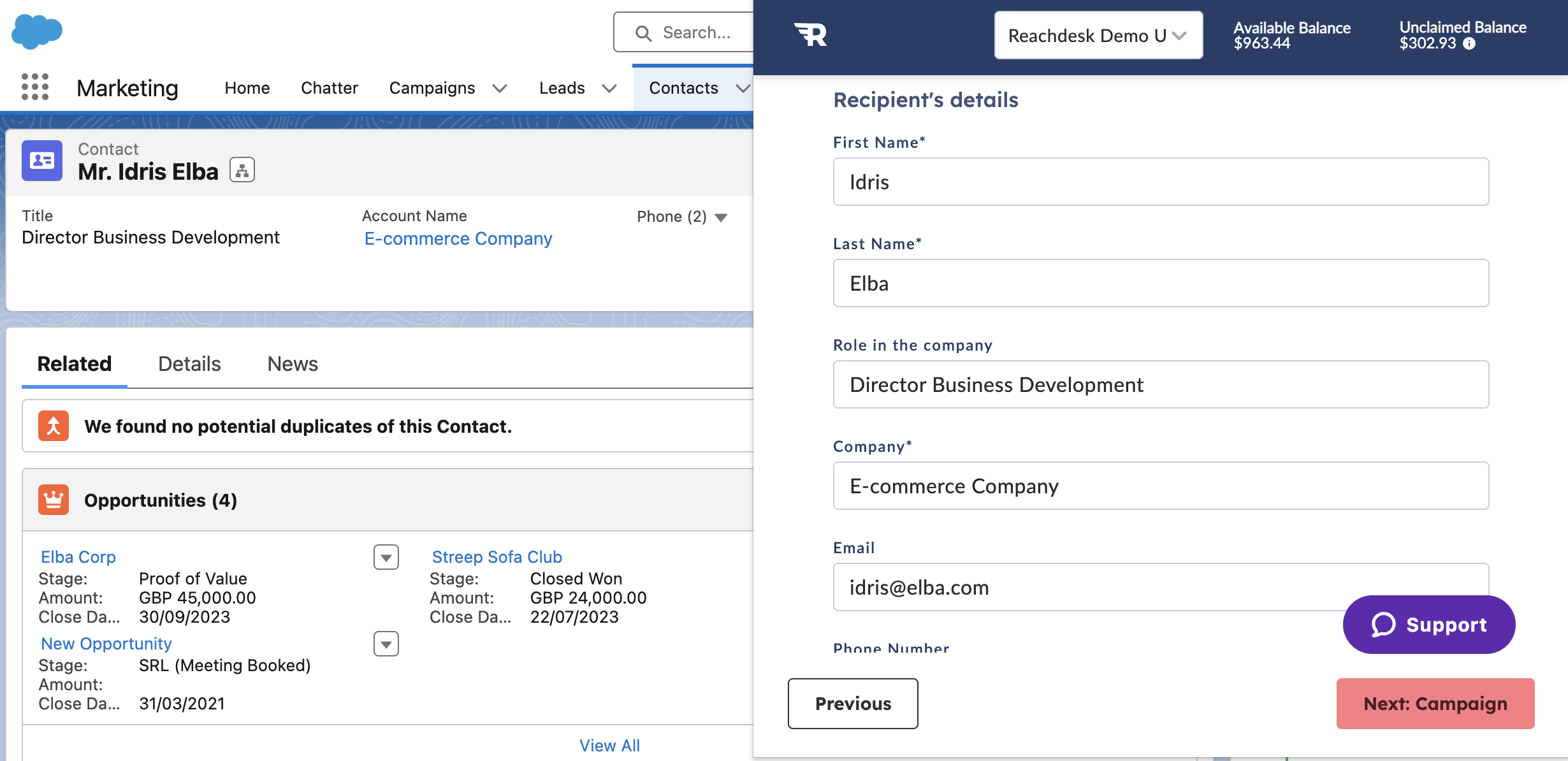Click the Mr. Idris Elba contact name
Image resolution: width=1568 pixels, height=761 pixels.
tap(148, 172)
